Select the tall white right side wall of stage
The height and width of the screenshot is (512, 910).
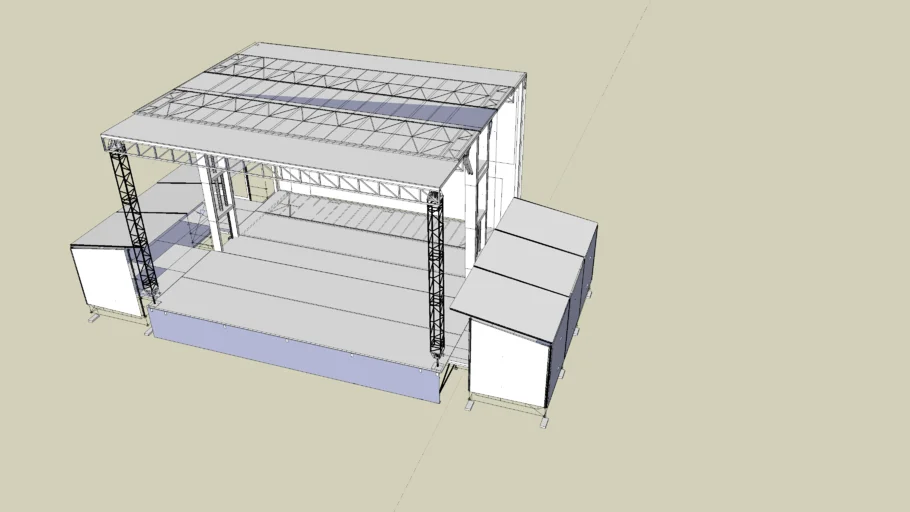click(x=507, y=150)
